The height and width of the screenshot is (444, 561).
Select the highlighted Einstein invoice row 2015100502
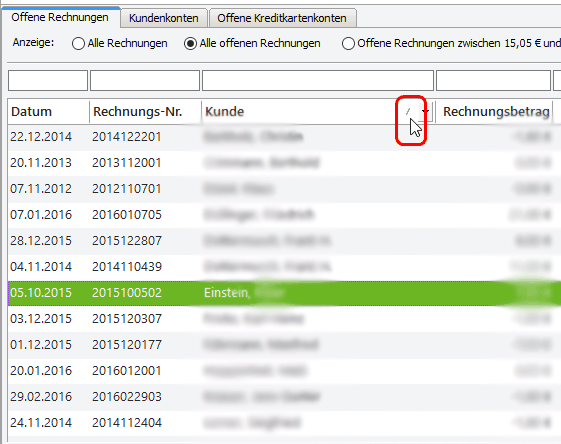coord(284,293)
